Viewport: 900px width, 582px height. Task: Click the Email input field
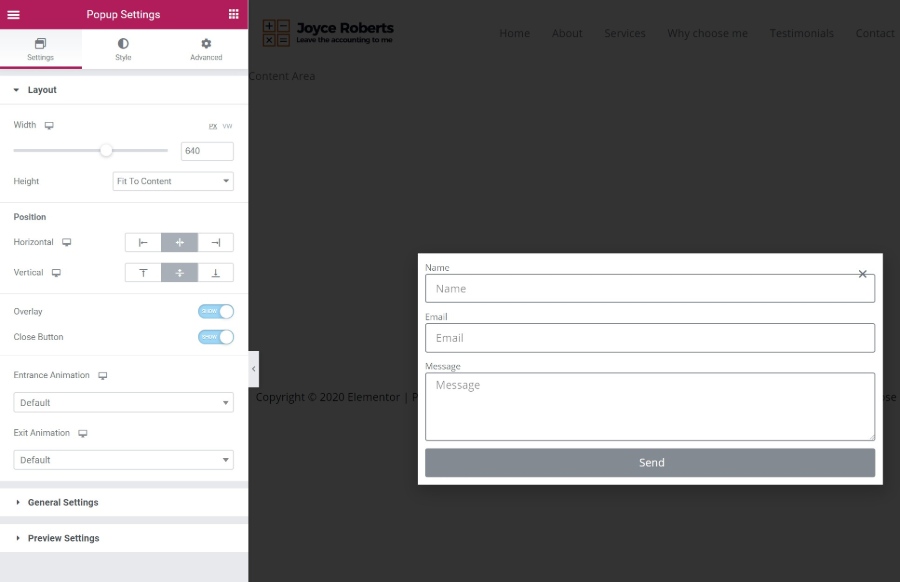650,337
